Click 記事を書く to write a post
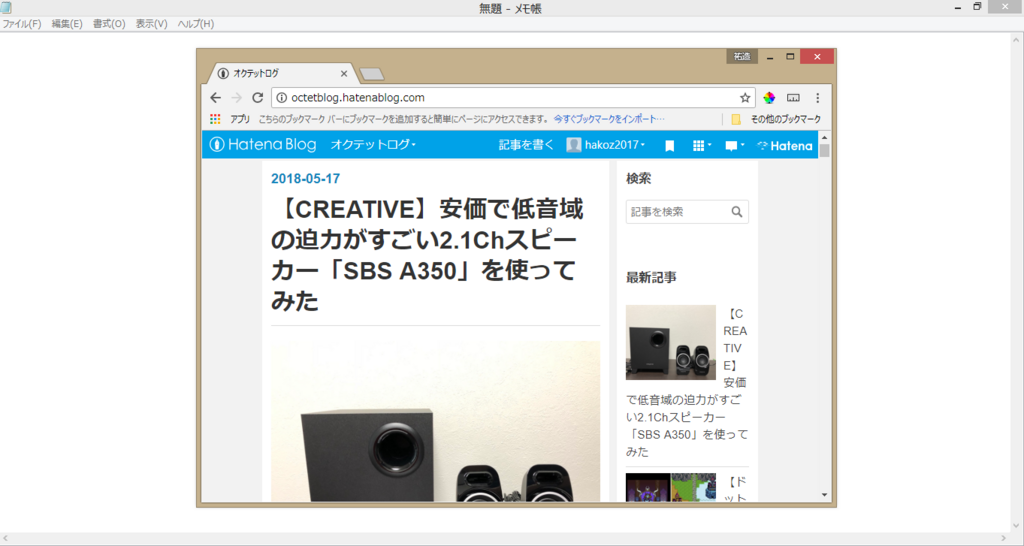This screenshot has width=1024, height=546. [526, 145]
